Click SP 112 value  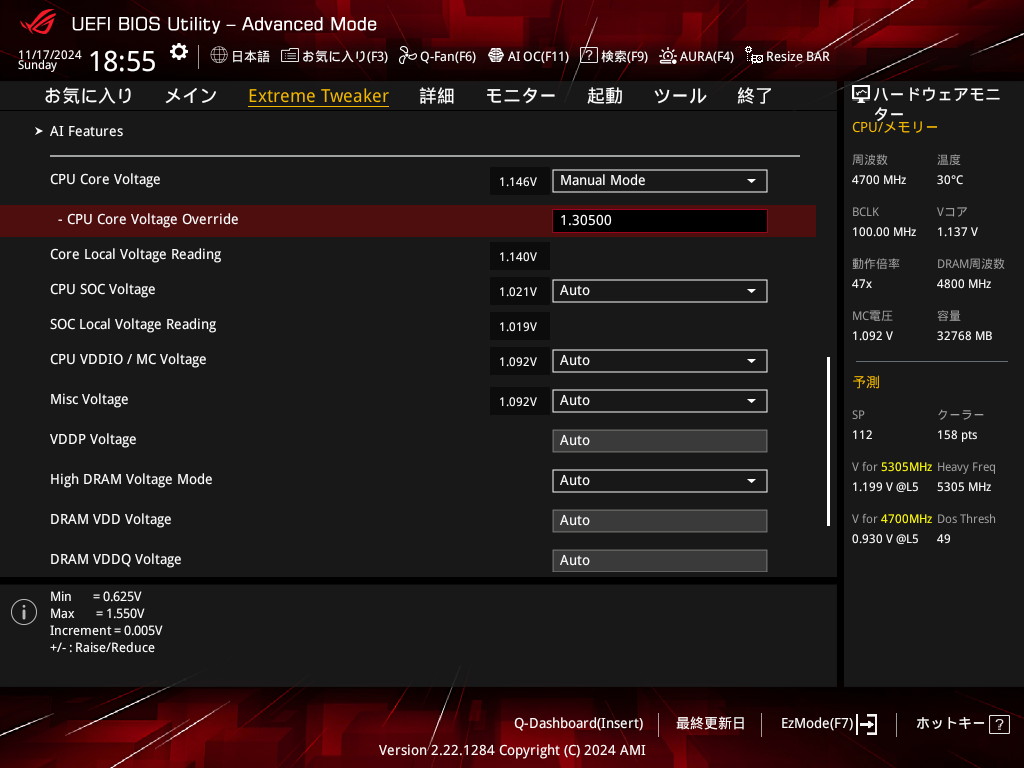click(x=862, y=435)
